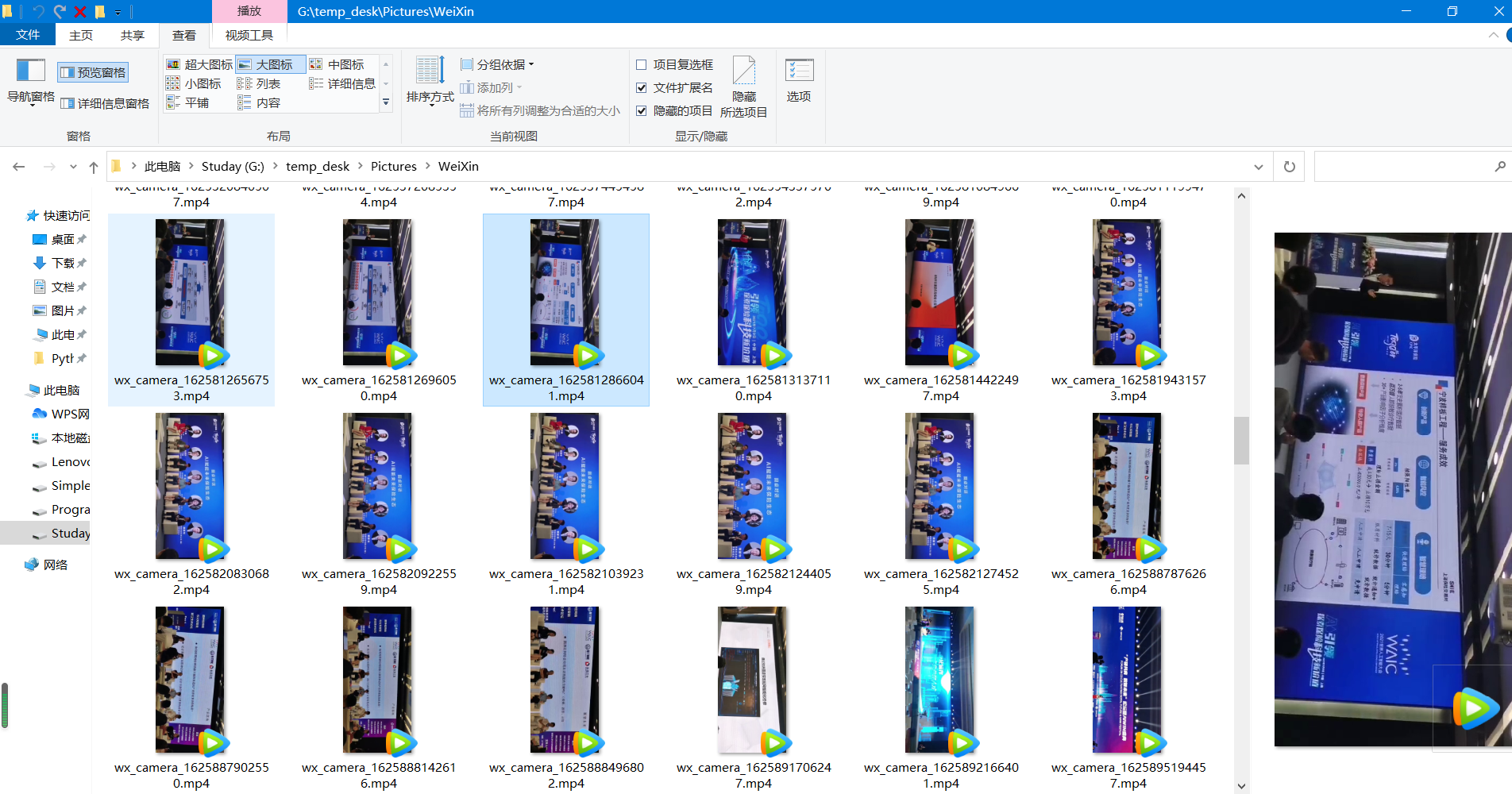This screenshot has height=794, width=1512.
Task: Click 此电脑 in the address breadcrumb
Action: click(162, 166)
